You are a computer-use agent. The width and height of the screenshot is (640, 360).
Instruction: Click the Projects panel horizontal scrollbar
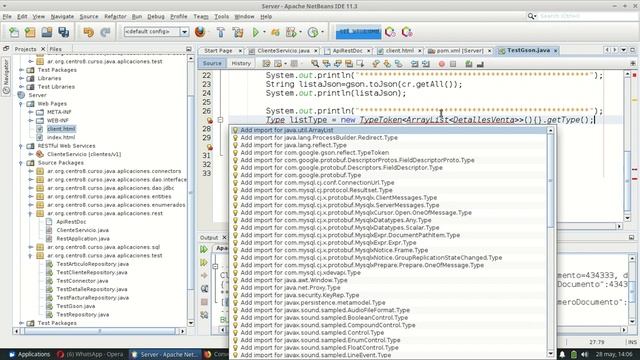pos(100,331)
